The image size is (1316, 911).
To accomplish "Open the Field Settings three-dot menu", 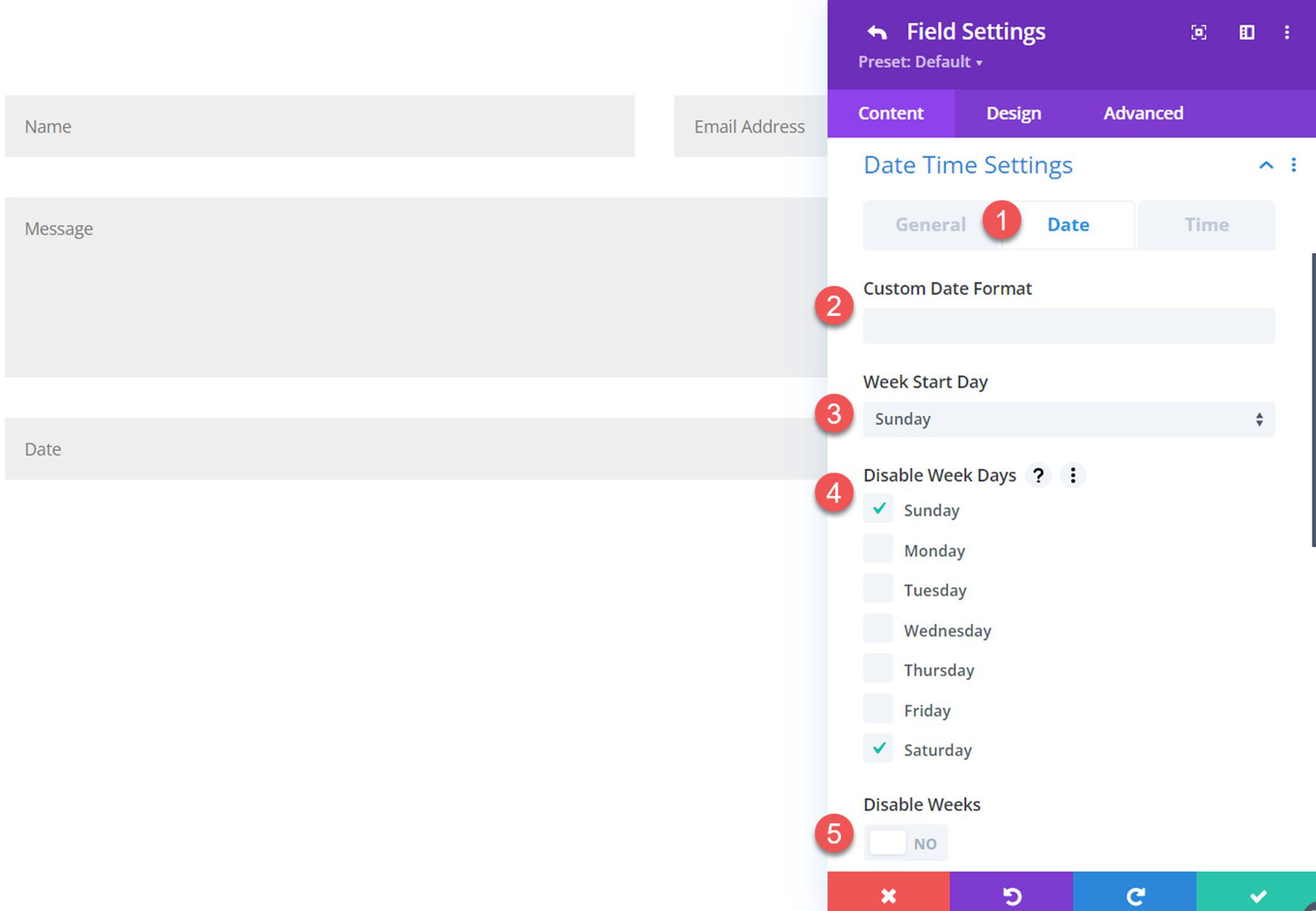I will coord(1287,32).
